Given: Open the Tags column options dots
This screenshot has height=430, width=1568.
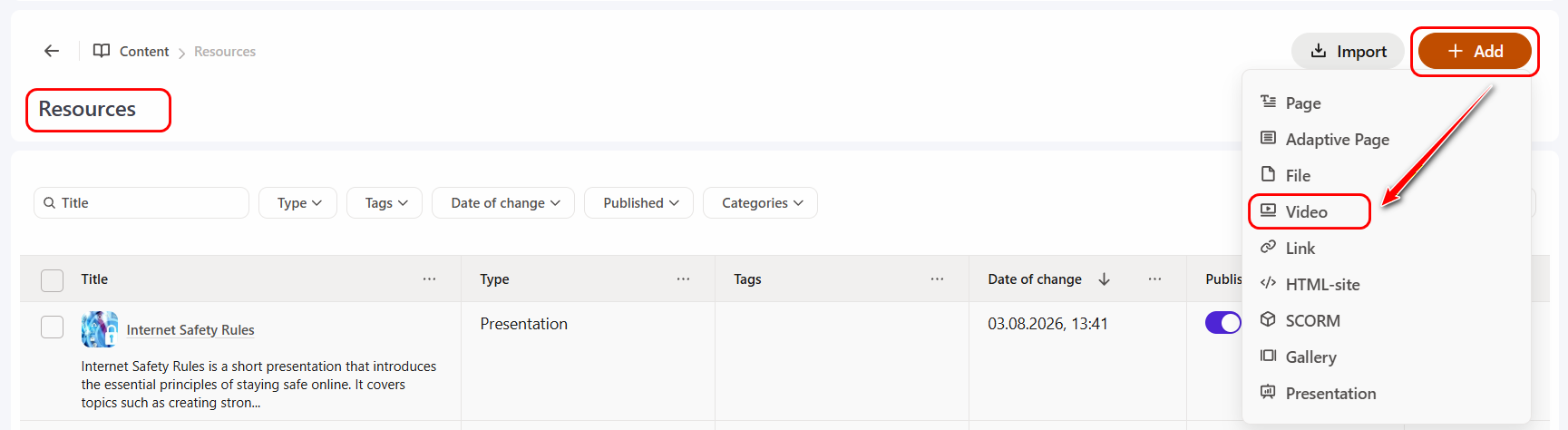Looking at the screenshot, I should 937,279.
